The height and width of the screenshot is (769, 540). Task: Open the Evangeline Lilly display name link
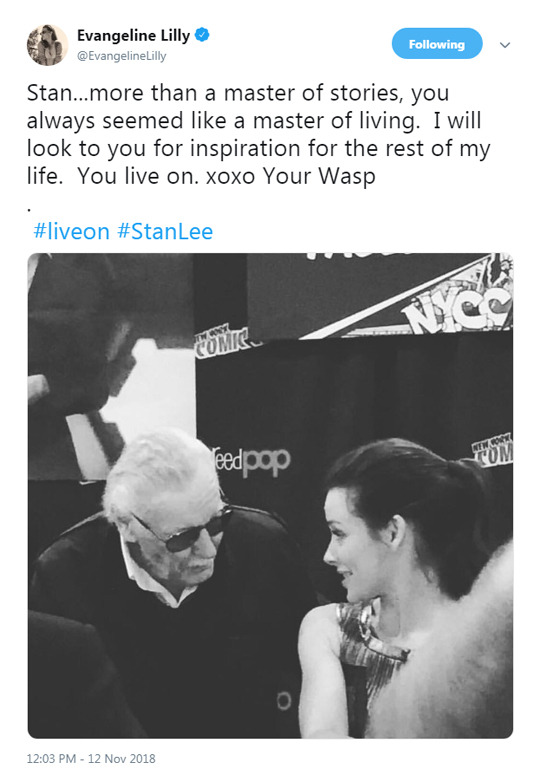133,35
